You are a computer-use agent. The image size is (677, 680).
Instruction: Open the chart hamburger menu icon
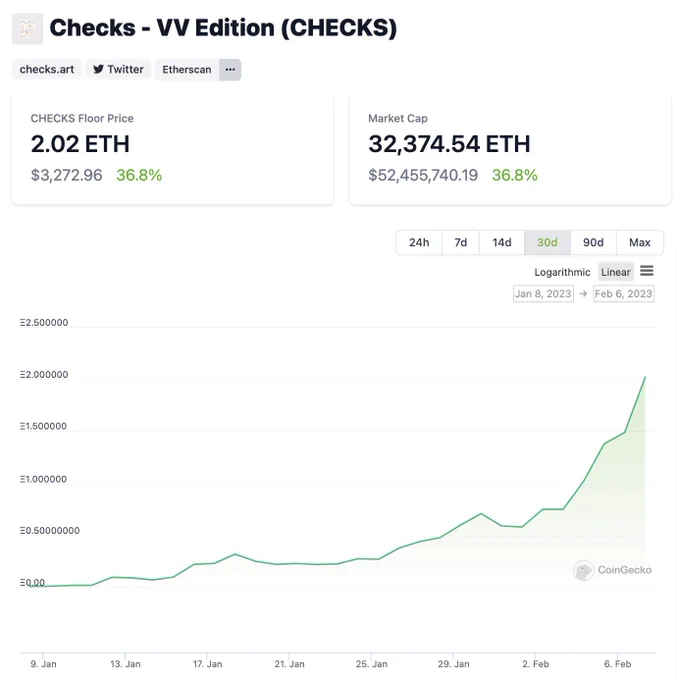pos(647,271)
